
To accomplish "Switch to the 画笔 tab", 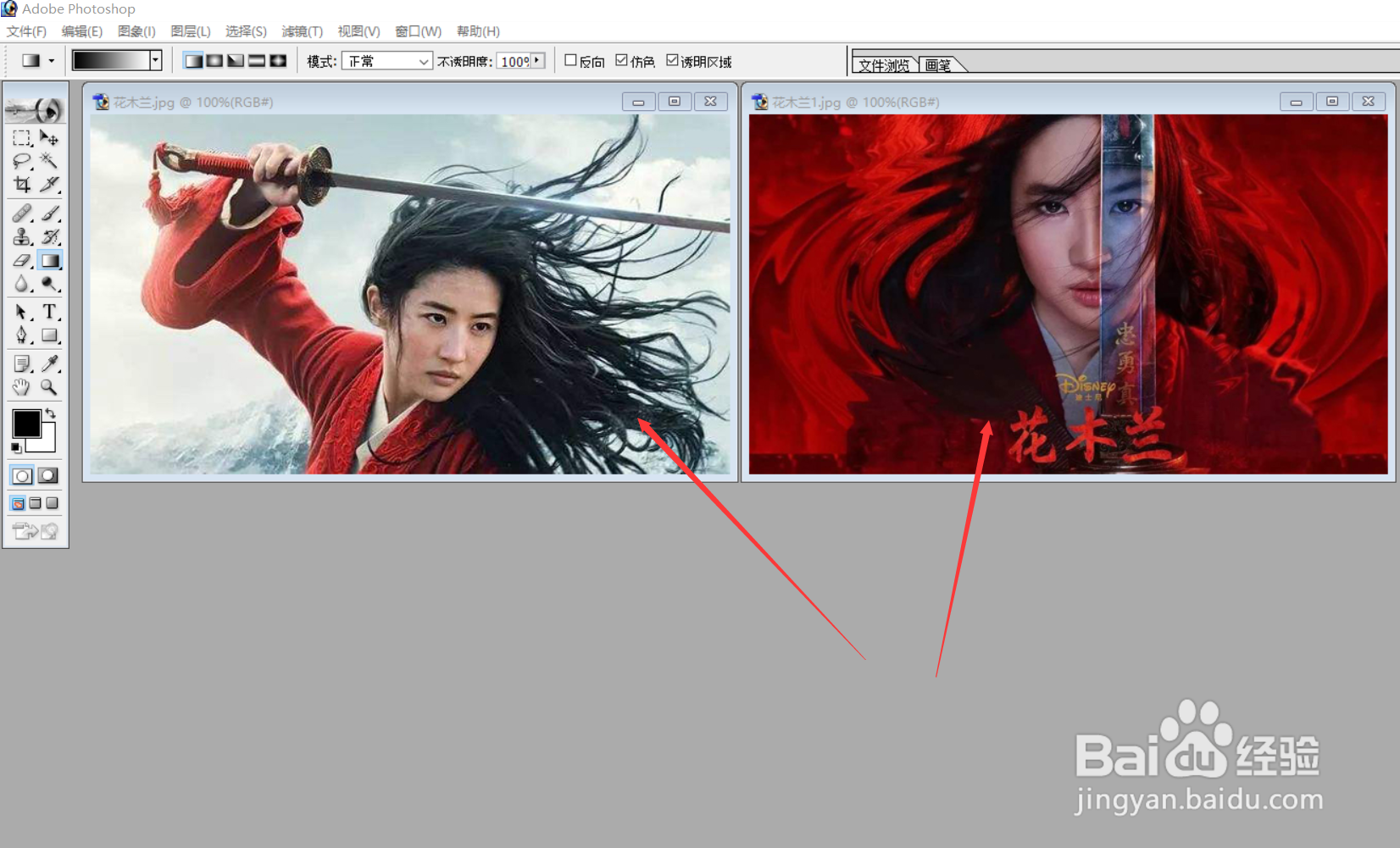I will point(938,65).
